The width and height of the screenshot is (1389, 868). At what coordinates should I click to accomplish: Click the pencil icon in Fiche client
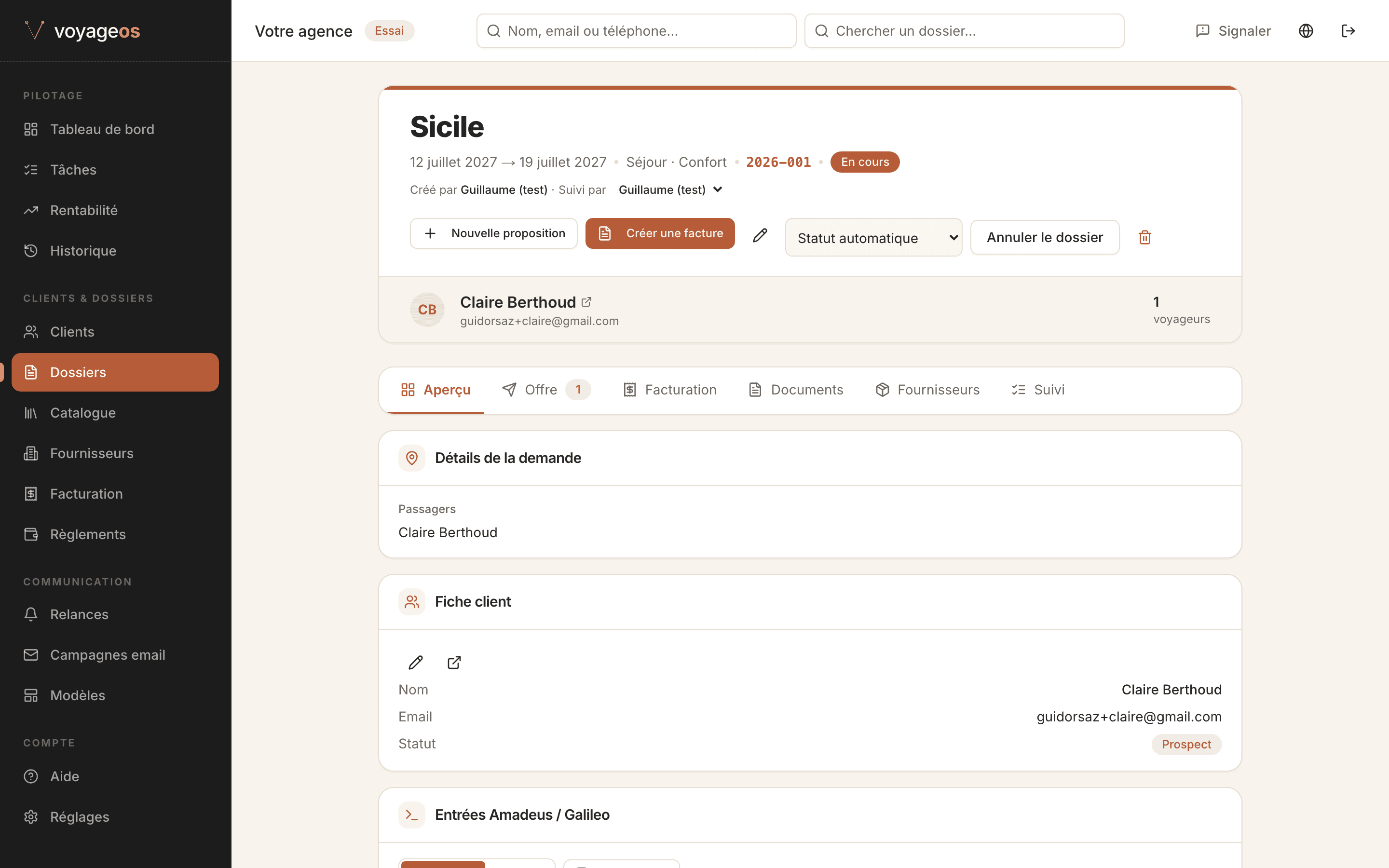point(416,663)
